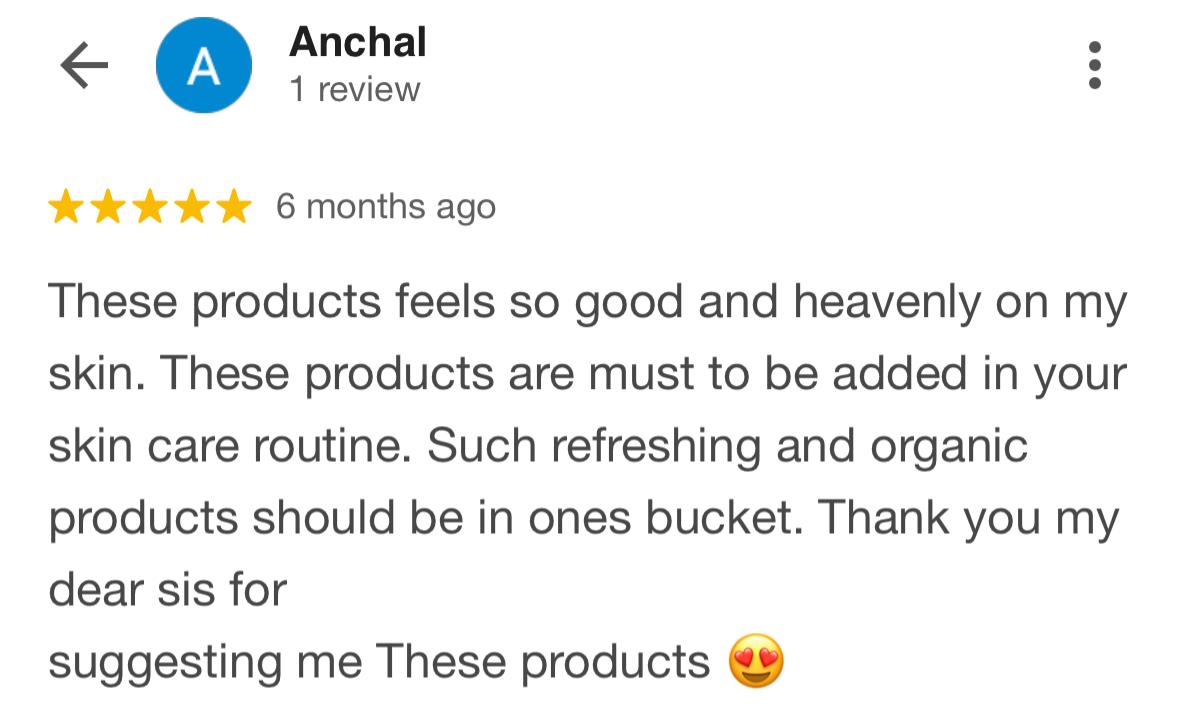The height and width of the screenshot is (717, 1179).
Task: Click the 'dear sis for' text line
Action: click(167, 590)
